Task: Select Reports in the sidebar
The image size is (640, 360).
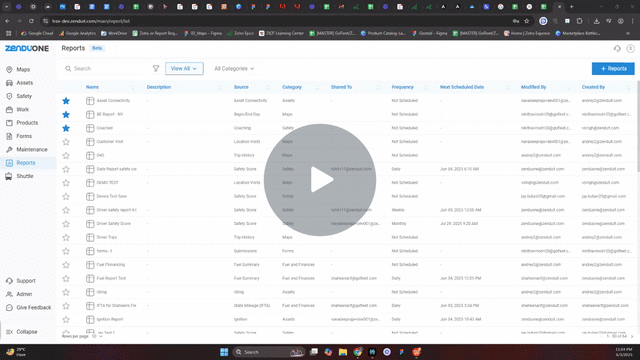Action: 26,163
